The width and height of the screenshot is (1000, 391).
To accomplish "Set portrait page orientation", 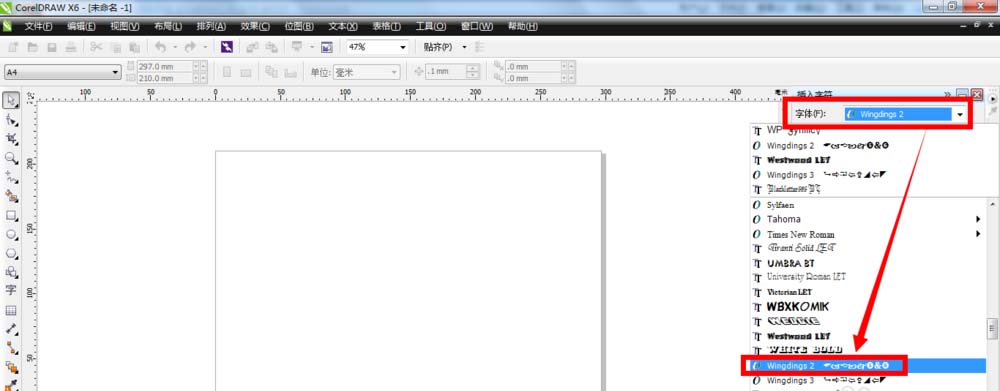I will pos(227,72).
